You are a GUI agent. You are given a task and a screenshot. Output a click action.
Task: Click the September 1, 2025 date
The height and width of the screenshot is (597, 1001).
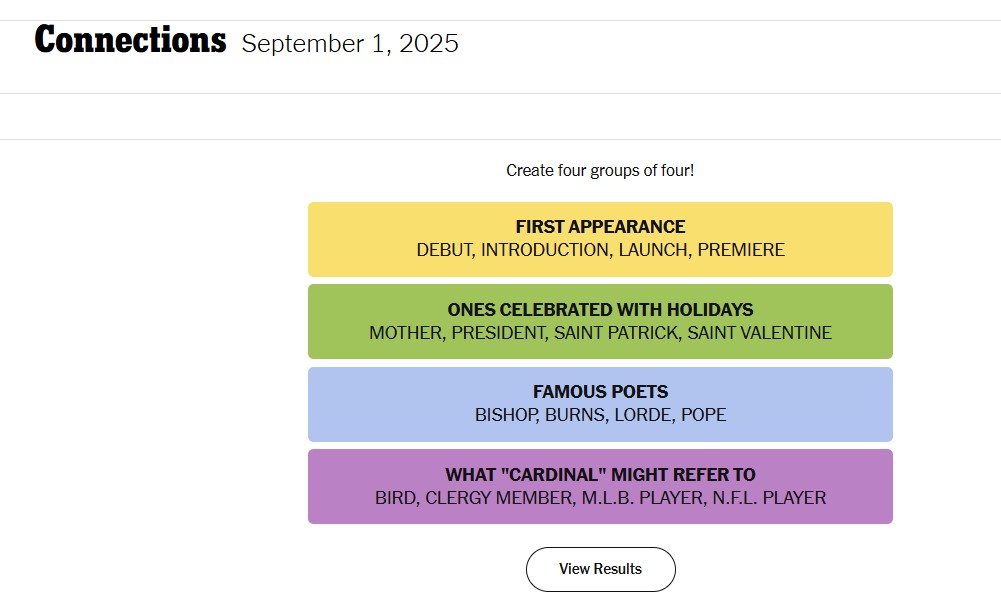click(350, 44)
